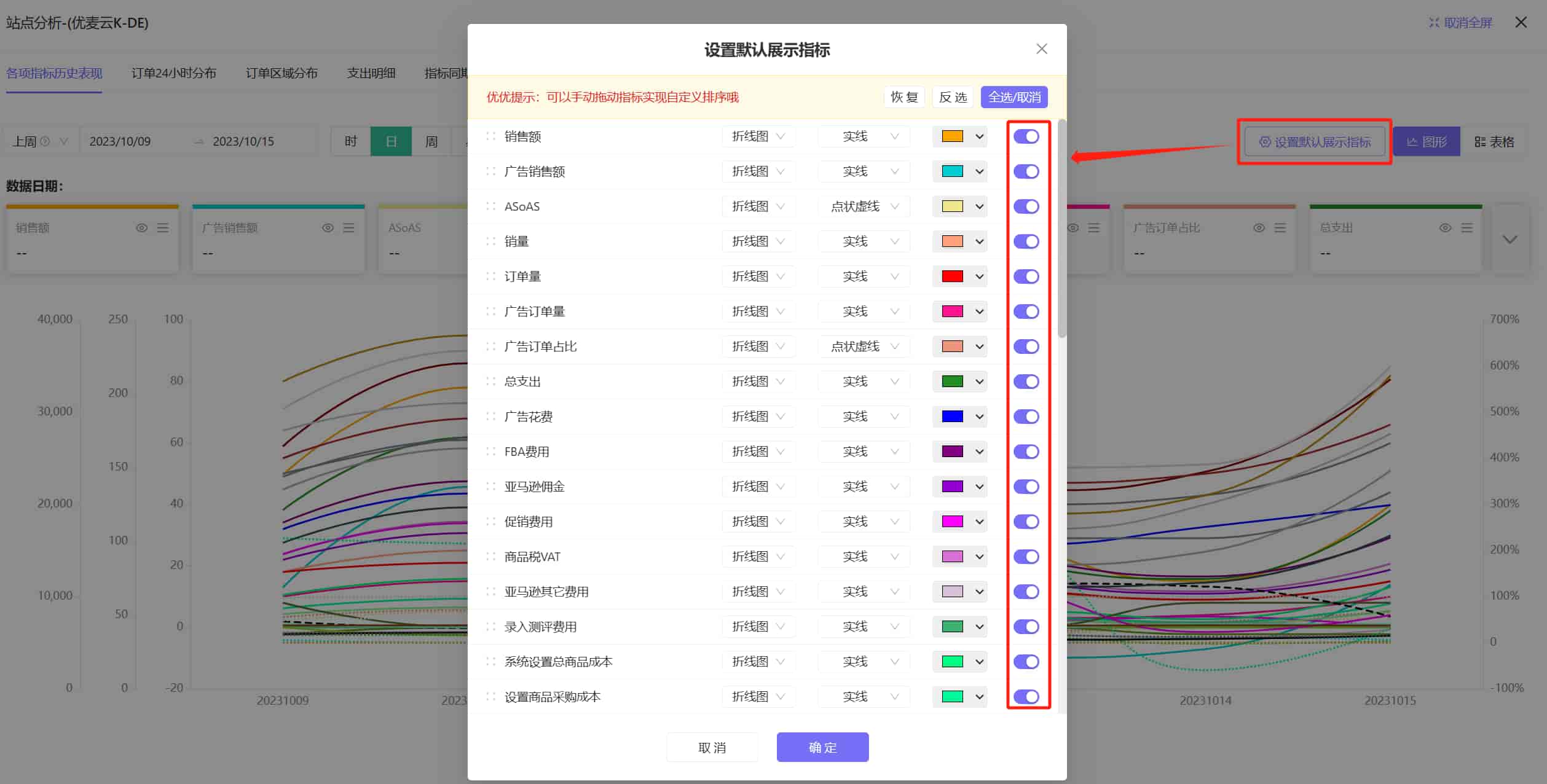The width and height of the screenshot is (1547, 784).
Task: Open chart type dropdown for 广告订单量
Action: pyautogui.click(x=758, y=312)
